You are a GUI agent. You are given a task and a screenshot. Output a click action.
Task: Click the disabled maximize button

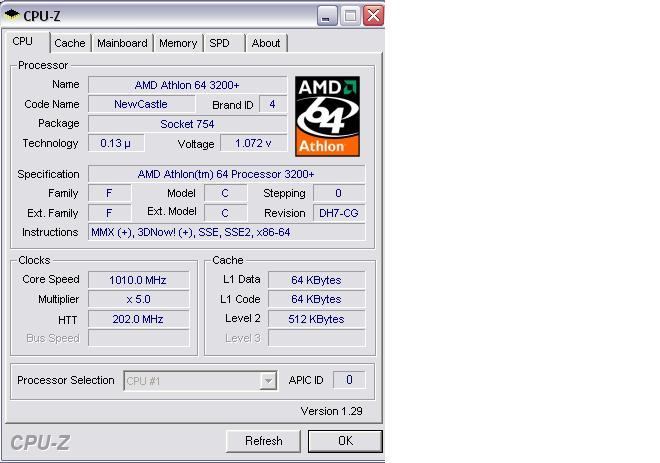tap(350, 16)
